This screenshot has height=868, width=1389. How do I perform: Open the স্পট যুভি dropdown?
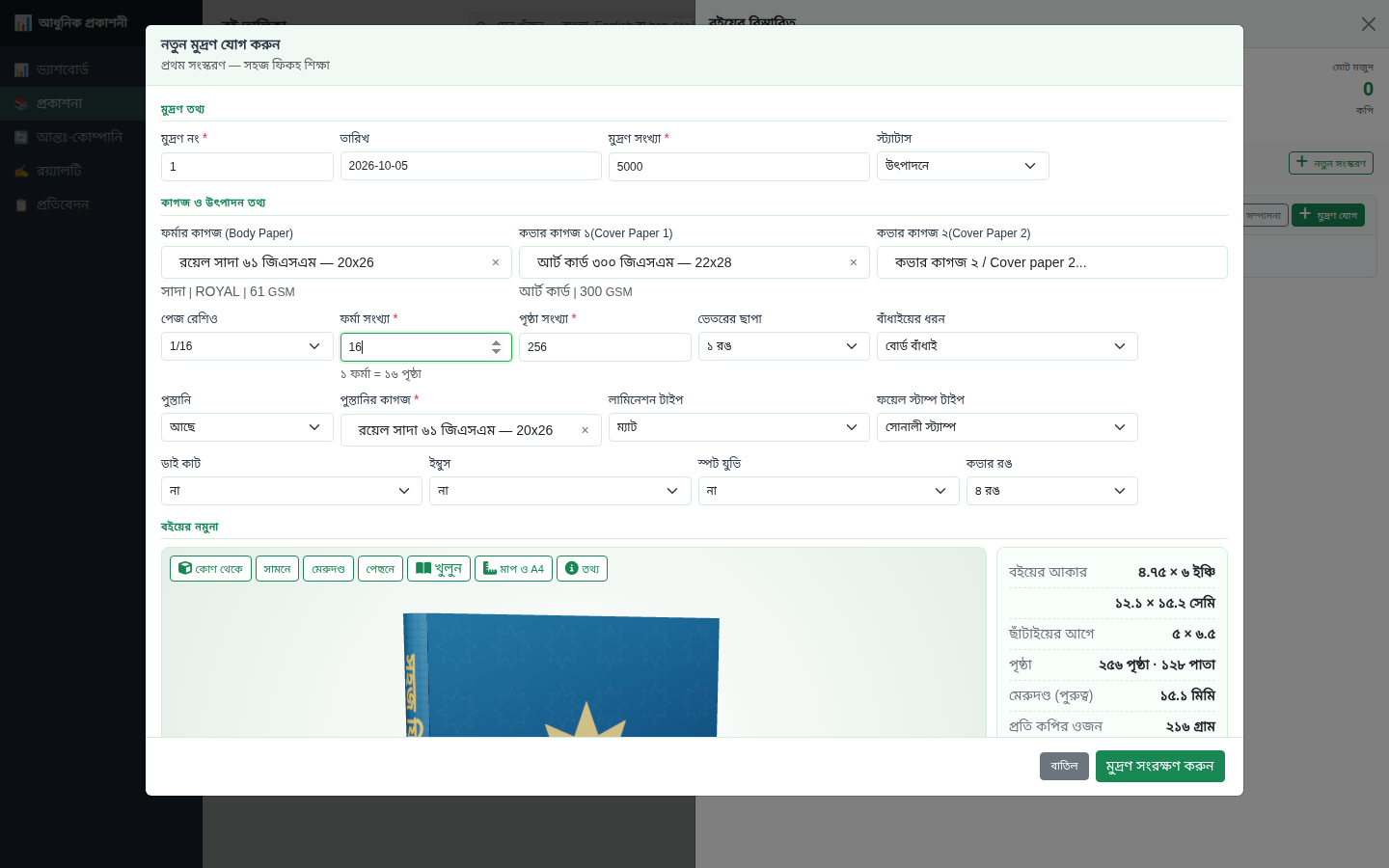click(x=829, y=491)
